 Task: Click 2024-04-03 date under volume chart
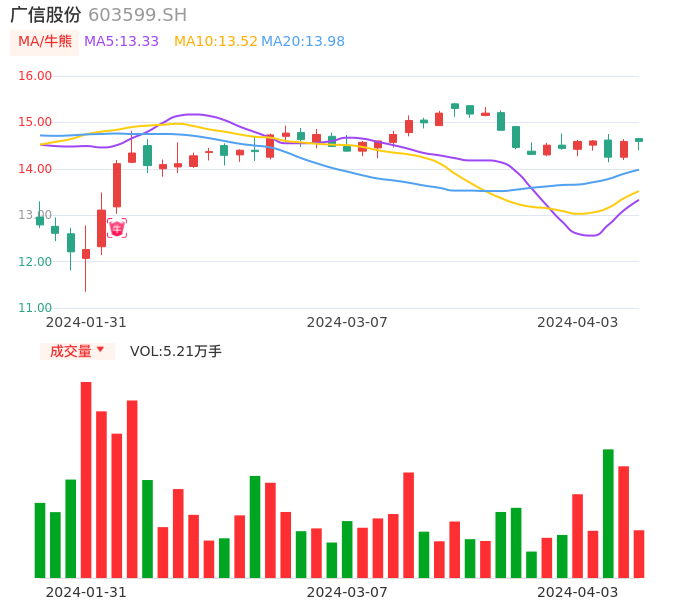point(578,592)
